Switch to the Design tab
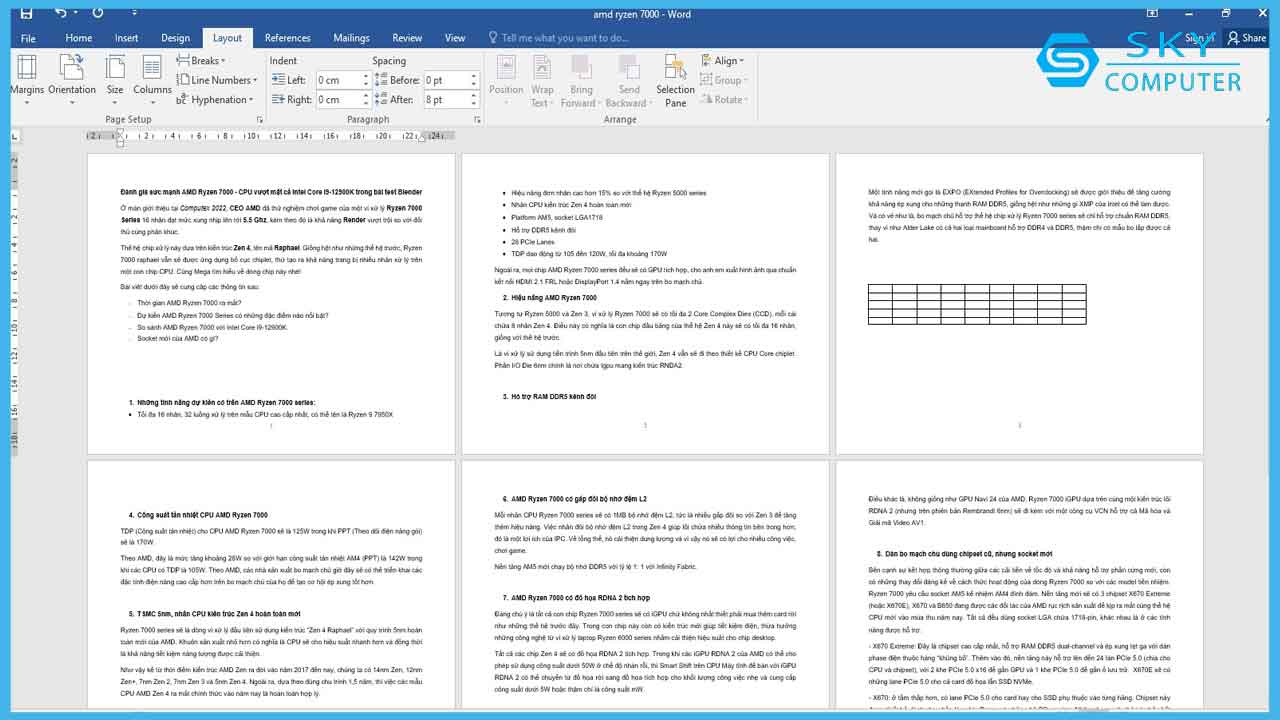This screenshot has height=720, width=1280. pos(175,38)
